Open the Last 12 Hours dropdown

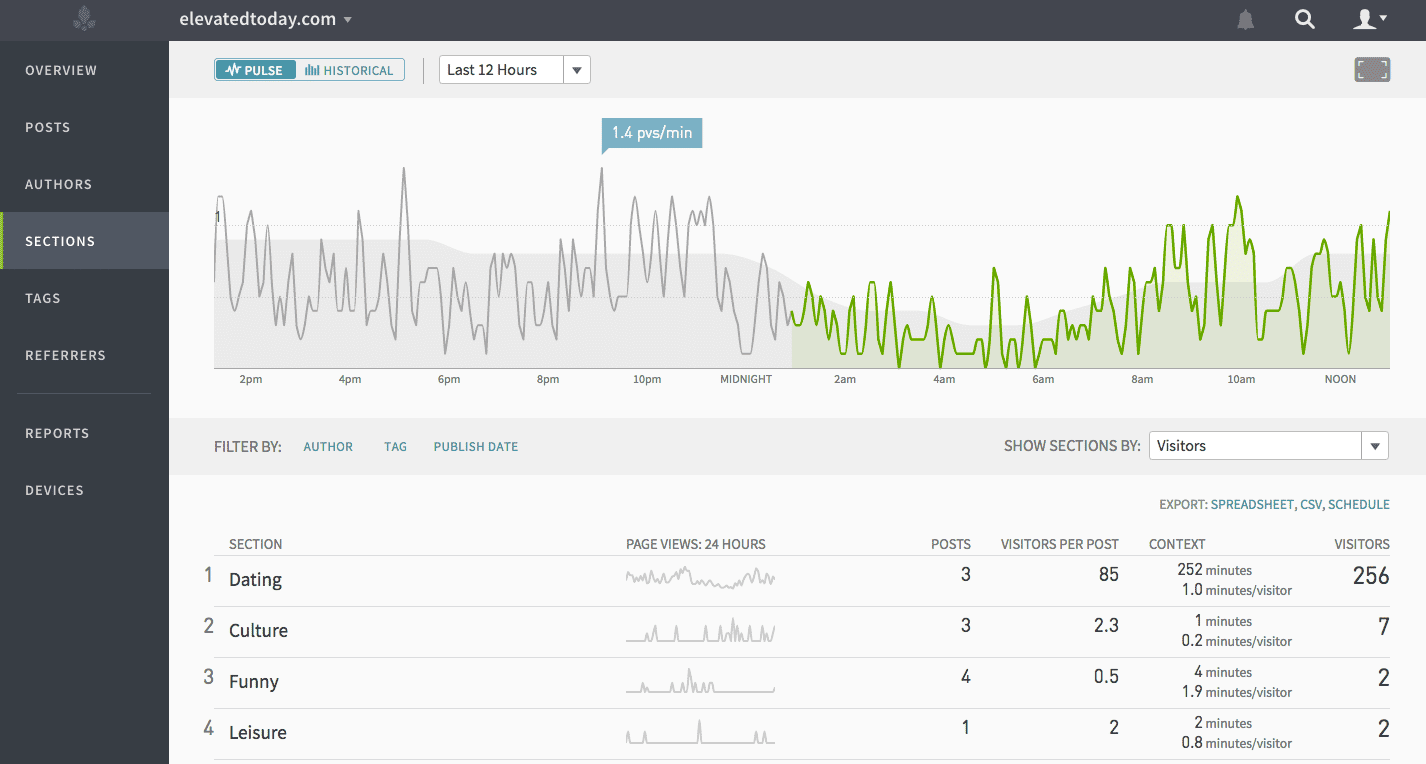click(515, 70)
